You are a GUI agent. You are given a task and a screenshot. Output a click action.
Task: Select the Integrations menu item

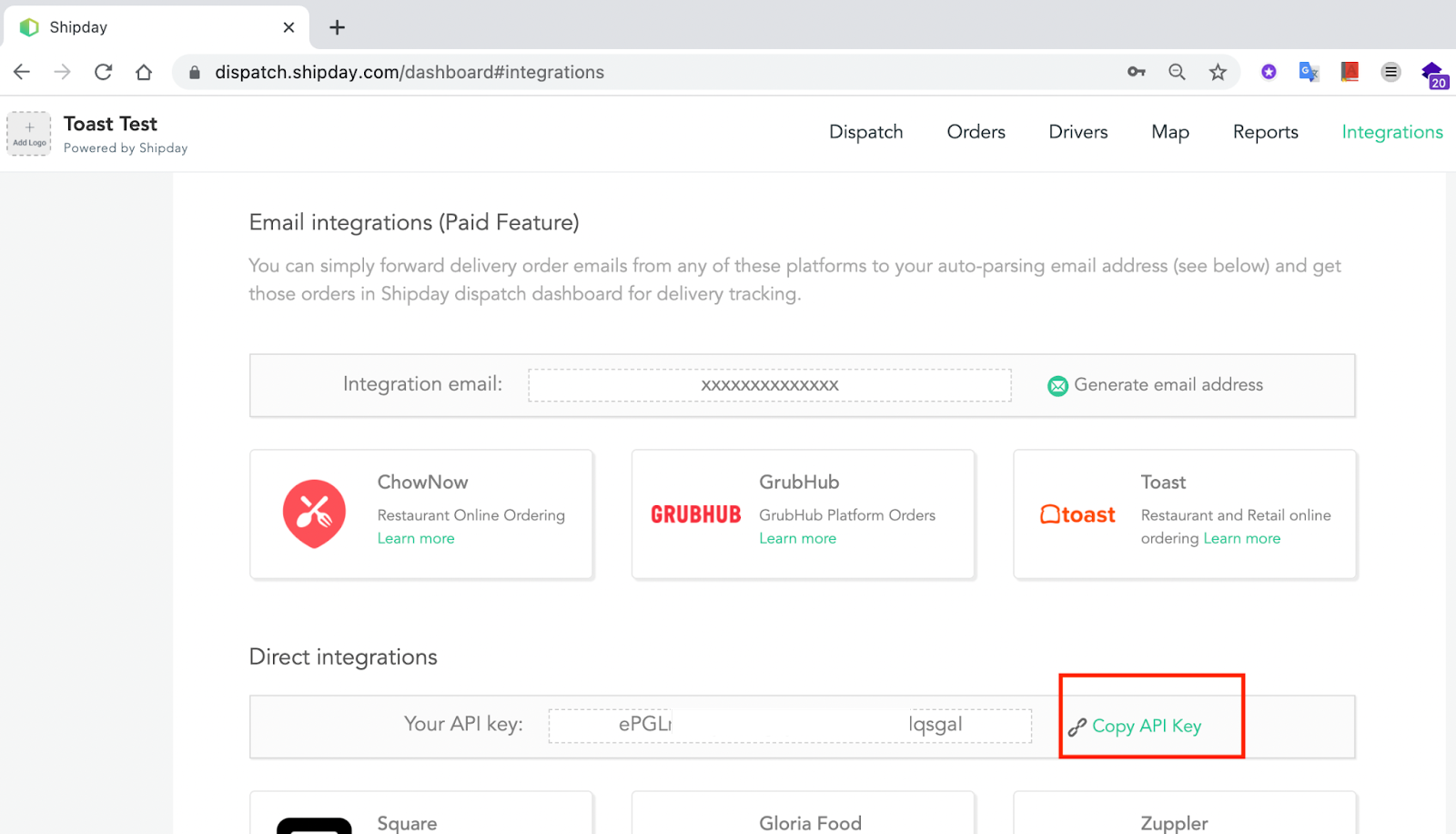[1392, 132]
